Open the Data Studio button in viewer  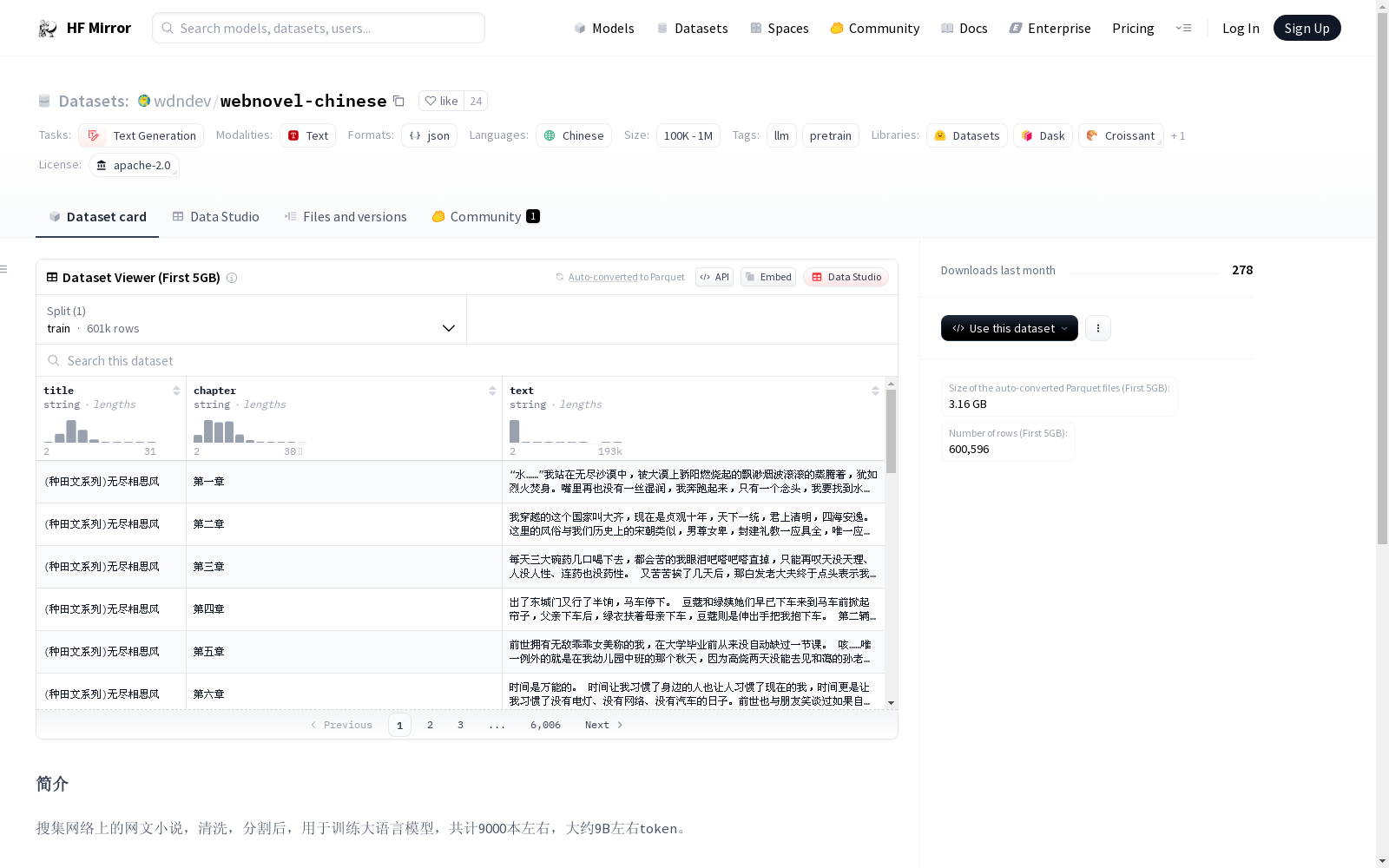click(846, 277)
